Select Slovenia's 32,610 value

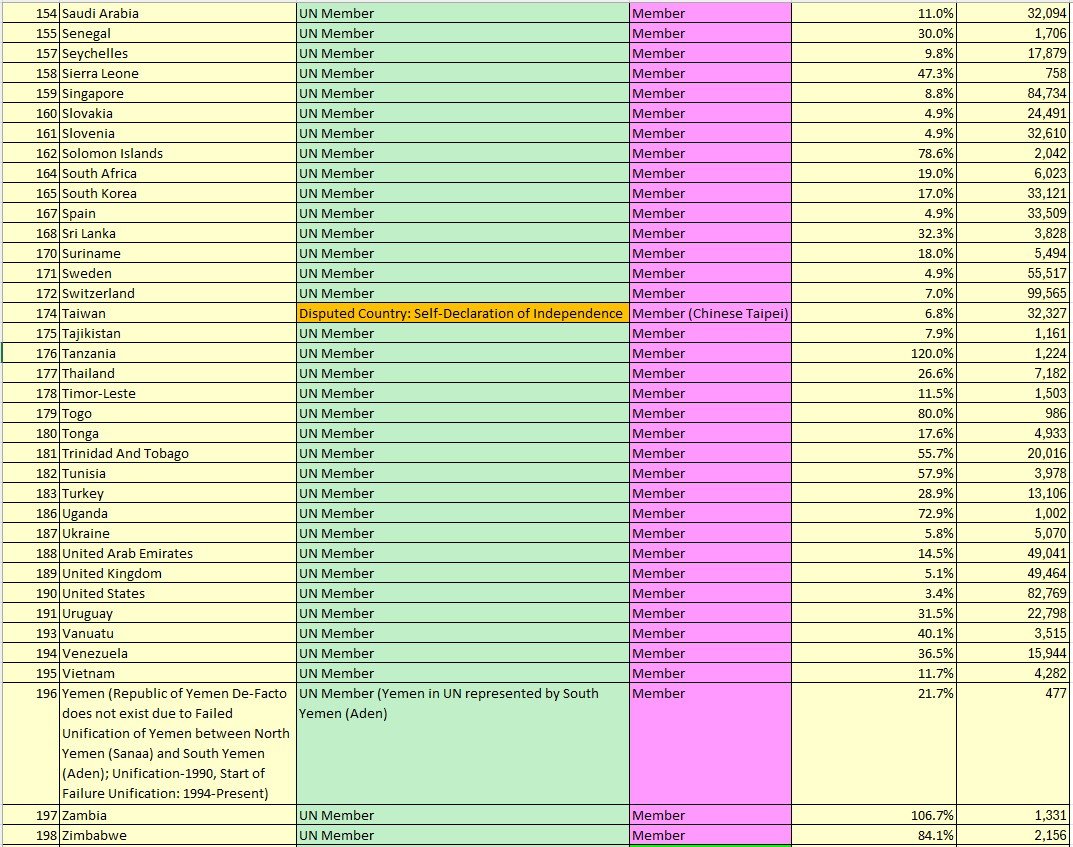point(1013,133)
